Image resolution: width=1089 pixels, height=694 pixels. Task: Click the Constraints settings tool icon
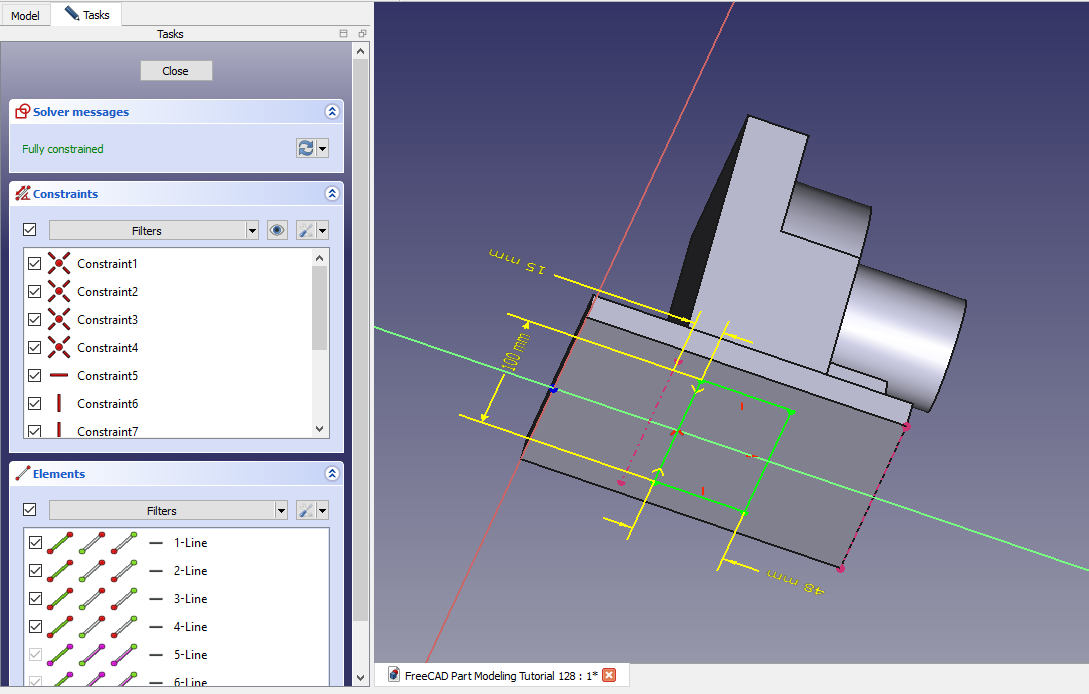(307, 230)
